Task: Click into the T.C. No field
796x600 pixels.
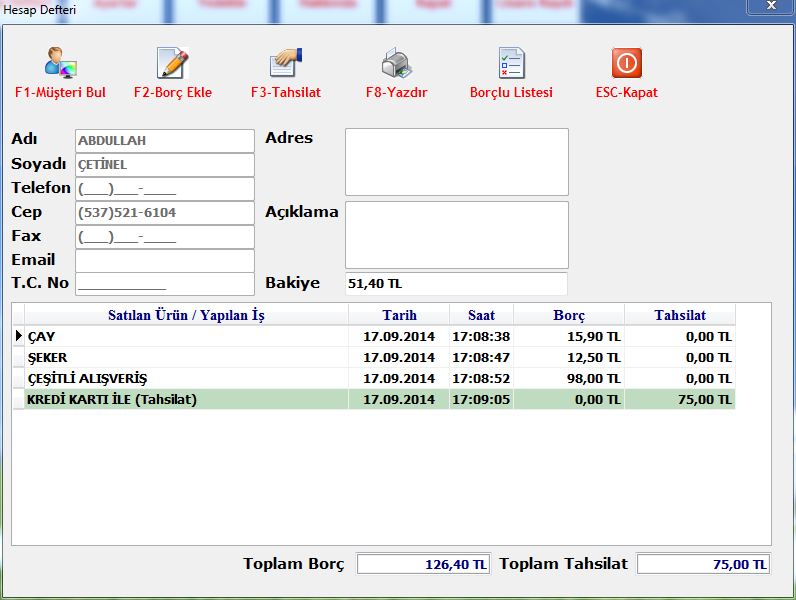Action: point(165,284)
